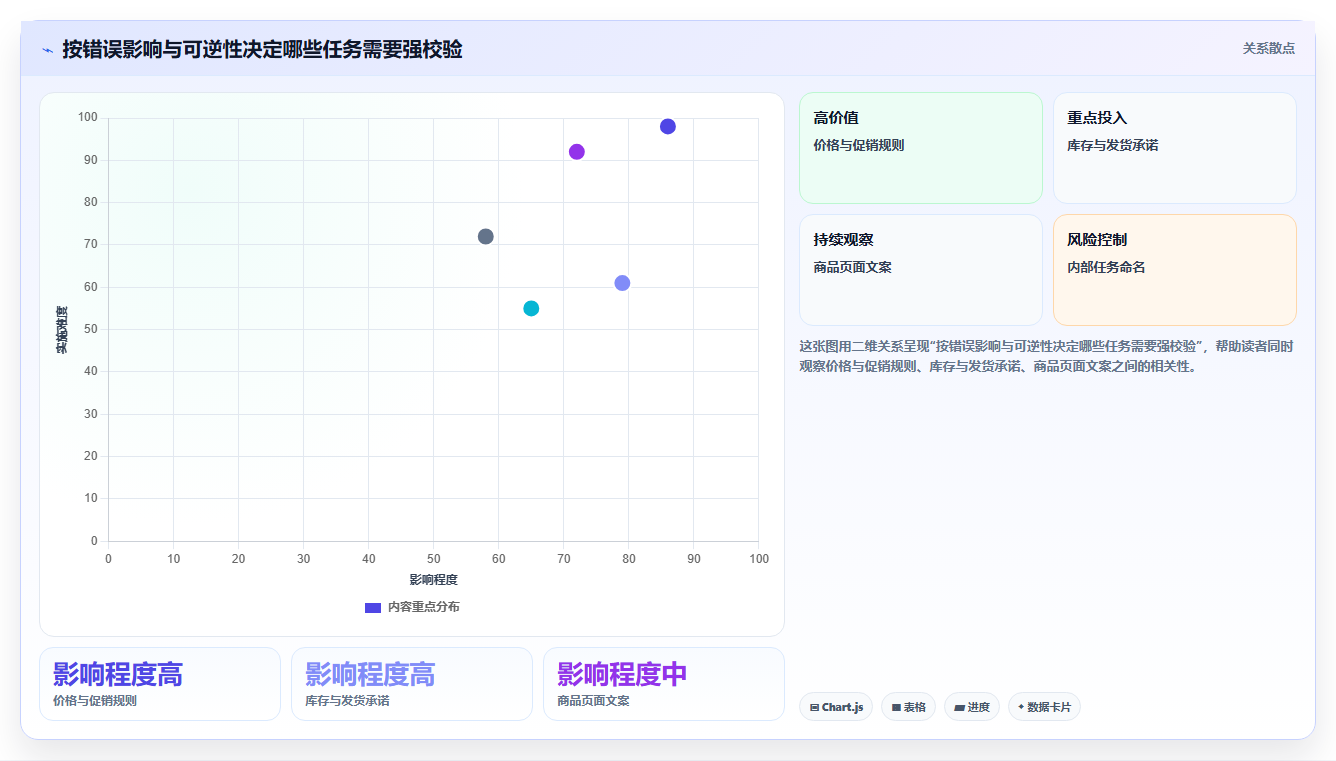Select the cyan scatter point near 55
Viewport: 1336px width, 761px height.
pos(531,308)
